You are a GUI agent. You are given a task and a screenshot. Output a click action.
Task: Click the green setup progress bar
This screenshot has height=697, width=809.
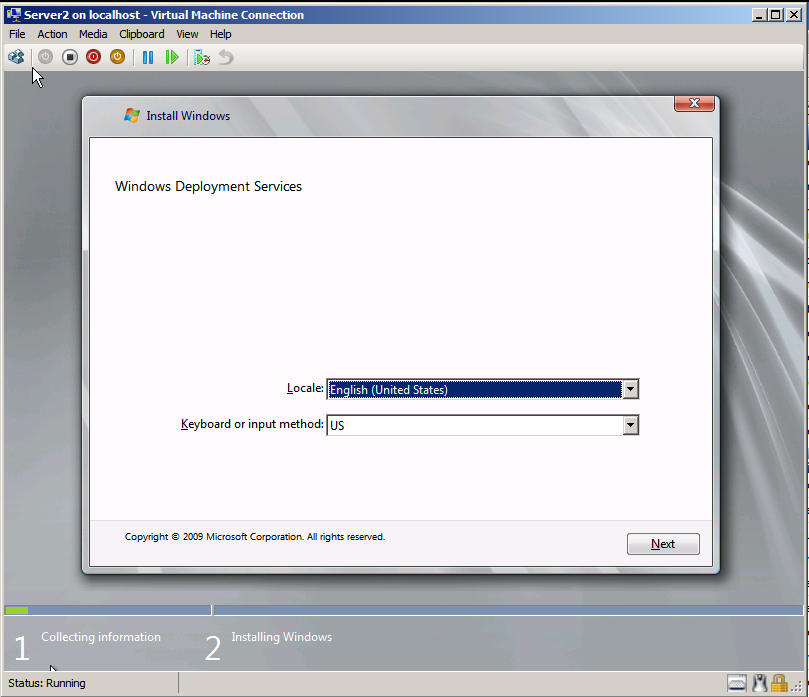(17, 610)
